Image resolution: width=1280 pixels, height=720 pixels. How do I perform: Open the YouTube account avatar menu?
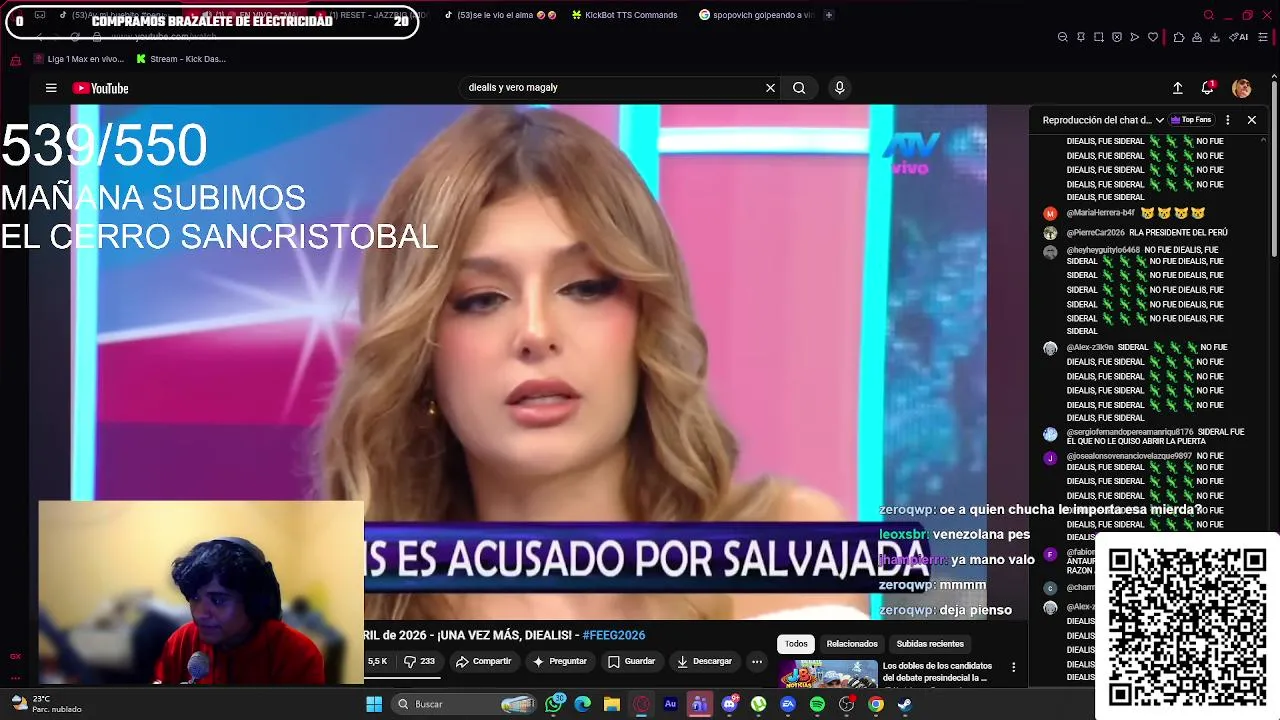click(1241, 88)
